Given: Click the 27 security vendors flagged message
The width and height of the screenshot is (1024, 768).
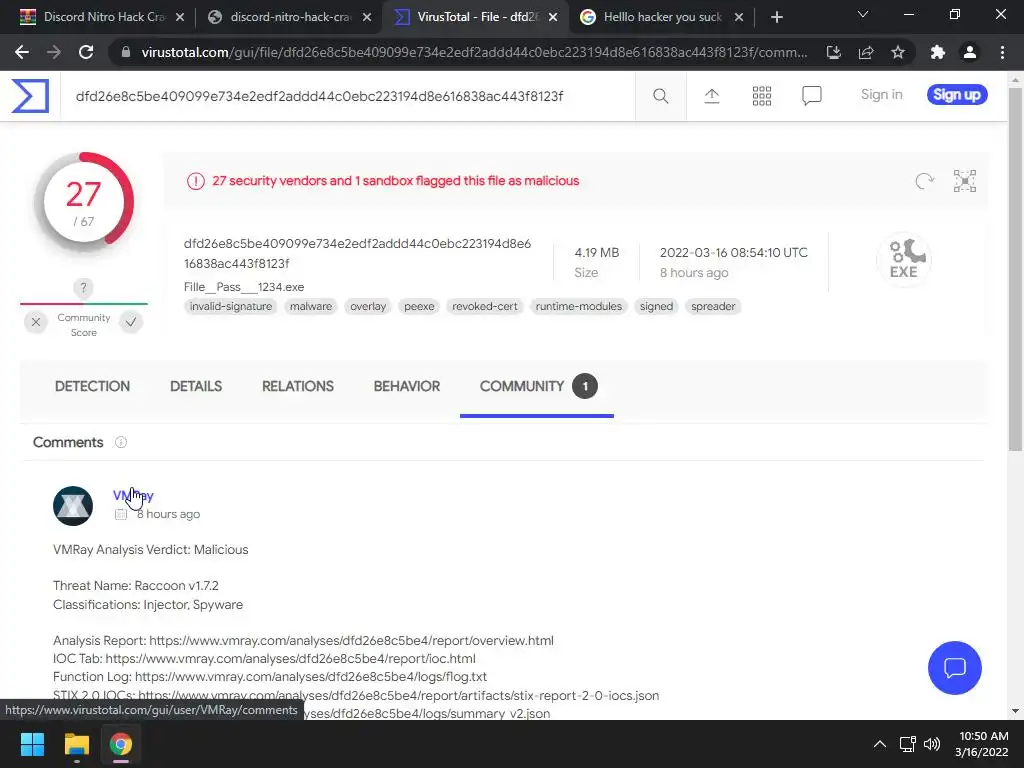Looking at the screenshot, I should pos(396,181).
